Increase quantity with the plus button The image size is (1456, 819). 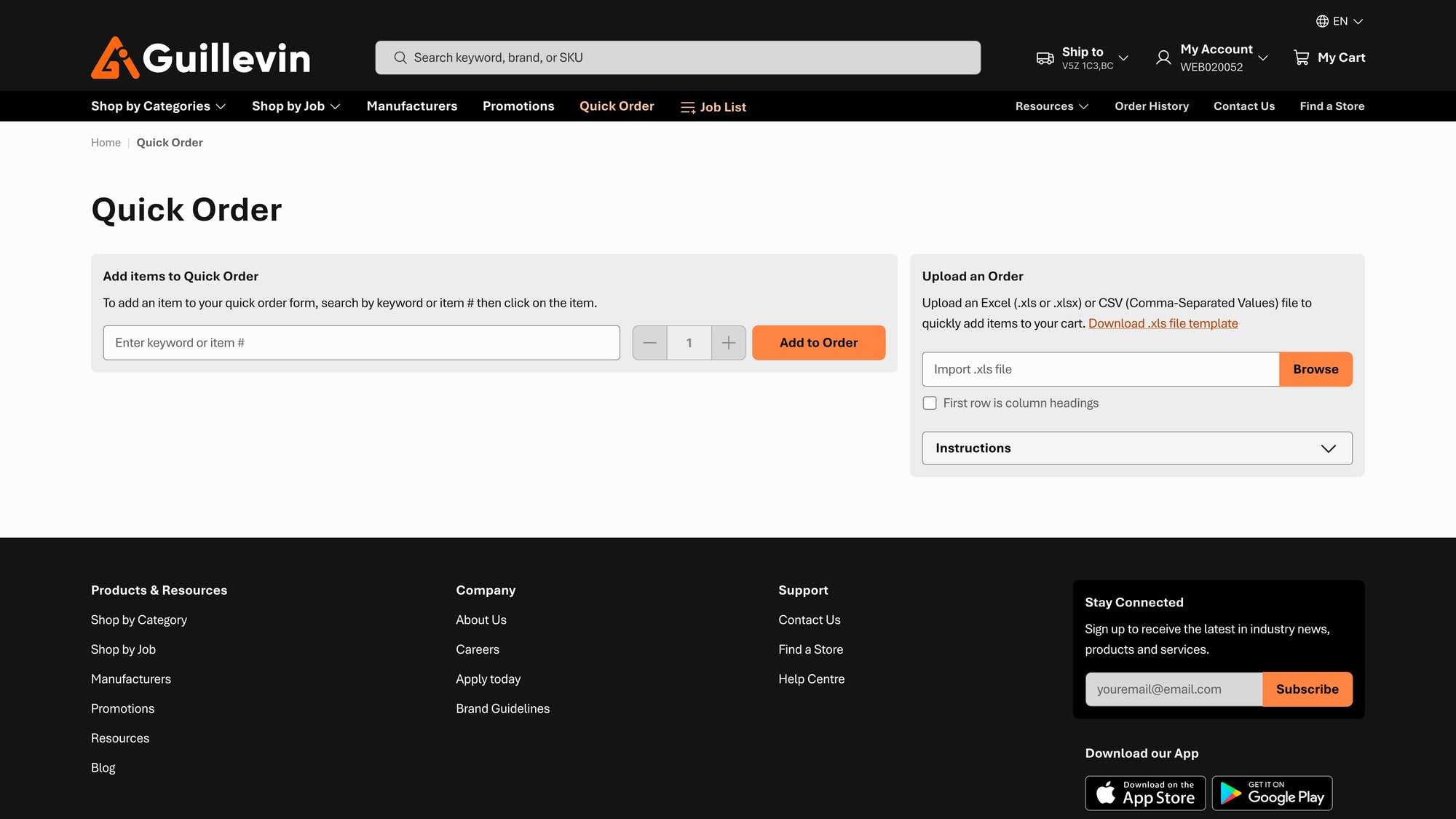click(x=728, y=343)
